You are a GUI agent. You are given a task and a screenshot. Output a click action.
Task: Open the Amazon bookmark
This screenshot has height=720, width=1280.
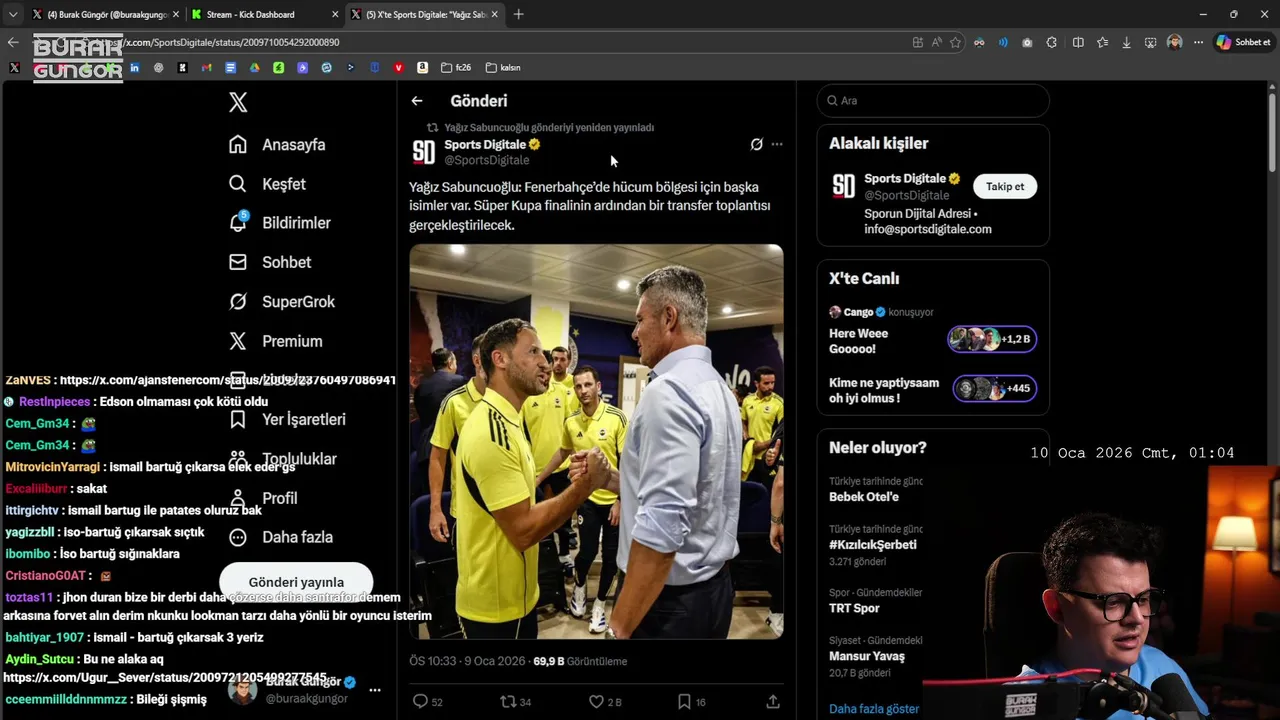tap(422, 68)
